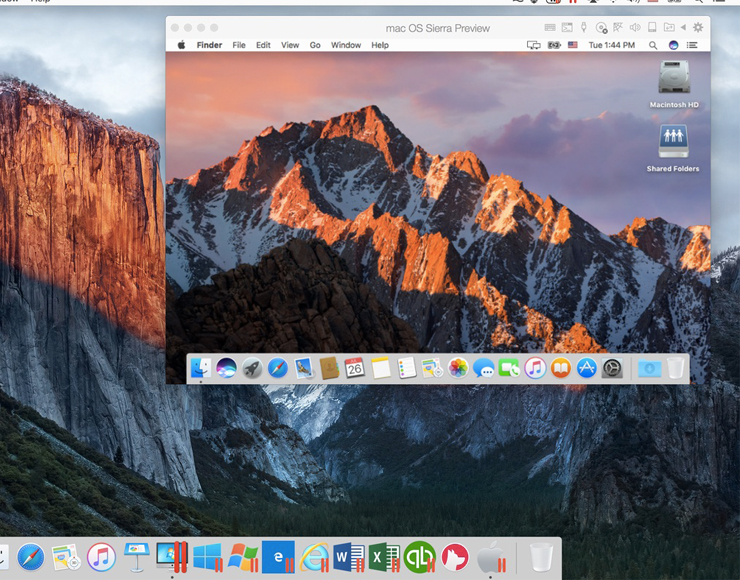Launch Photos in the Sierra dock
Viewport: 740px width, 580px height.
[458, 368]
